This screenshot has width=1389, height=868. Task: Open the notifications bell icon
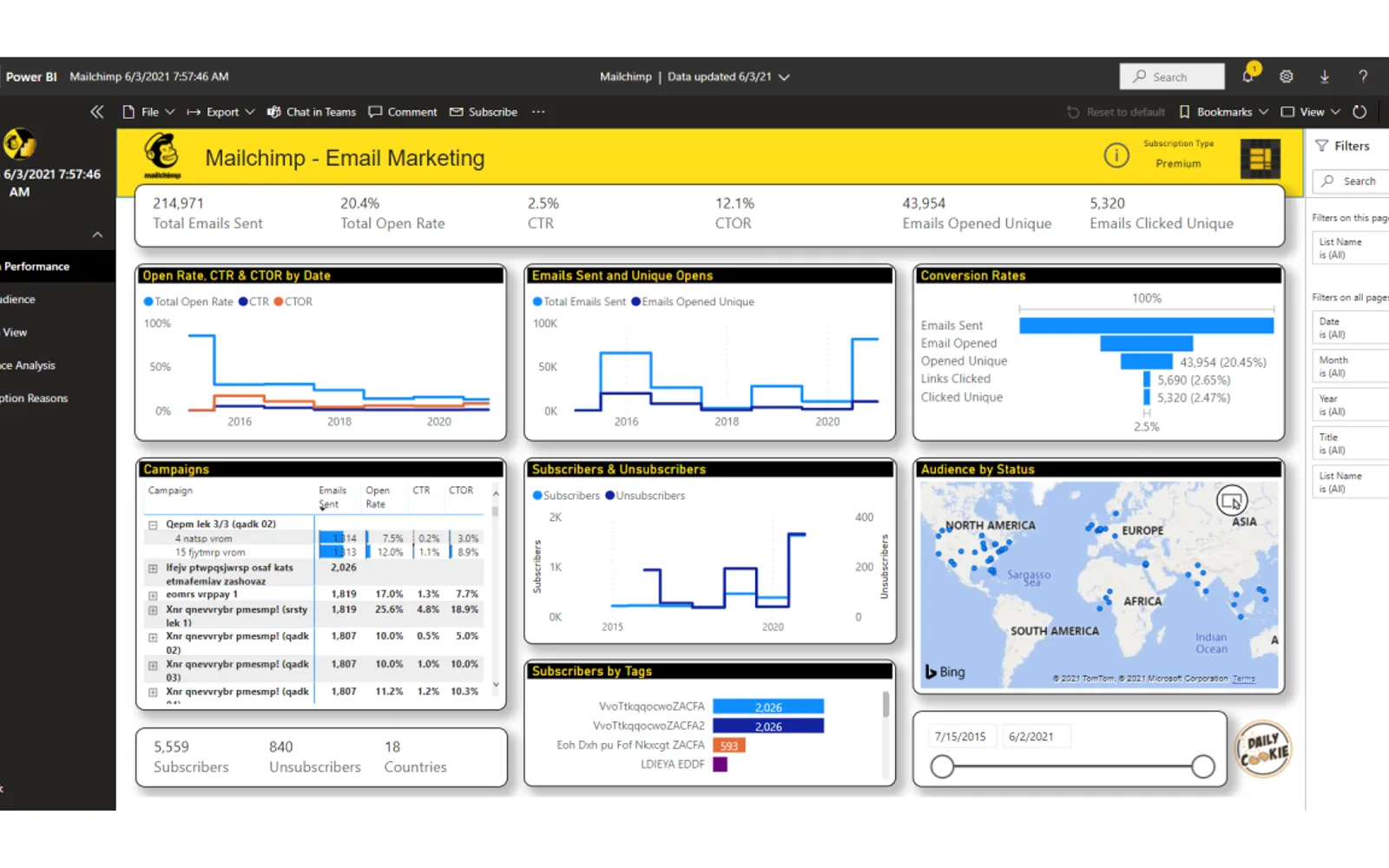pos(1248,76)
